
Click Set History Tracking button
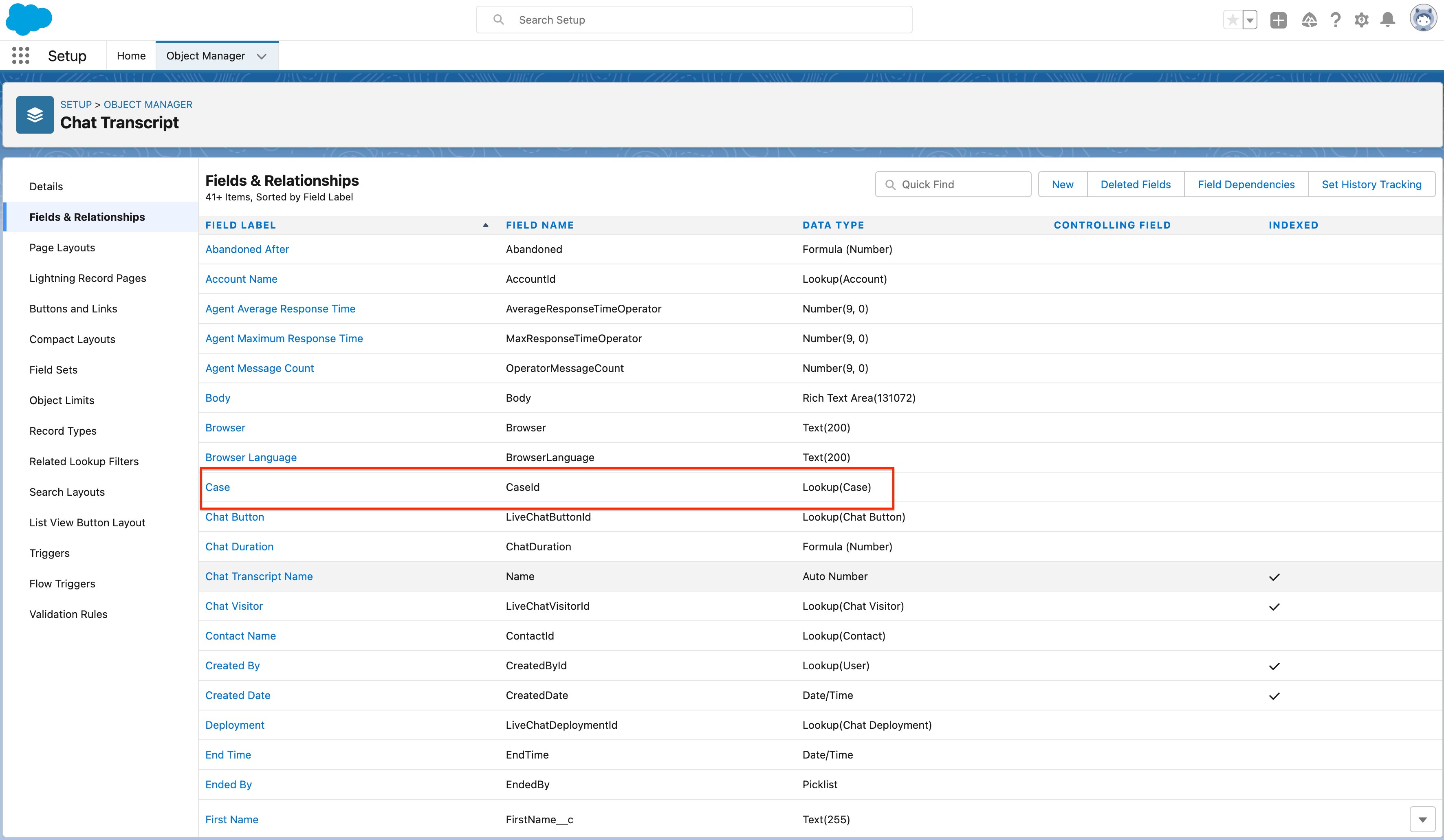click(x=1371, y=185)
